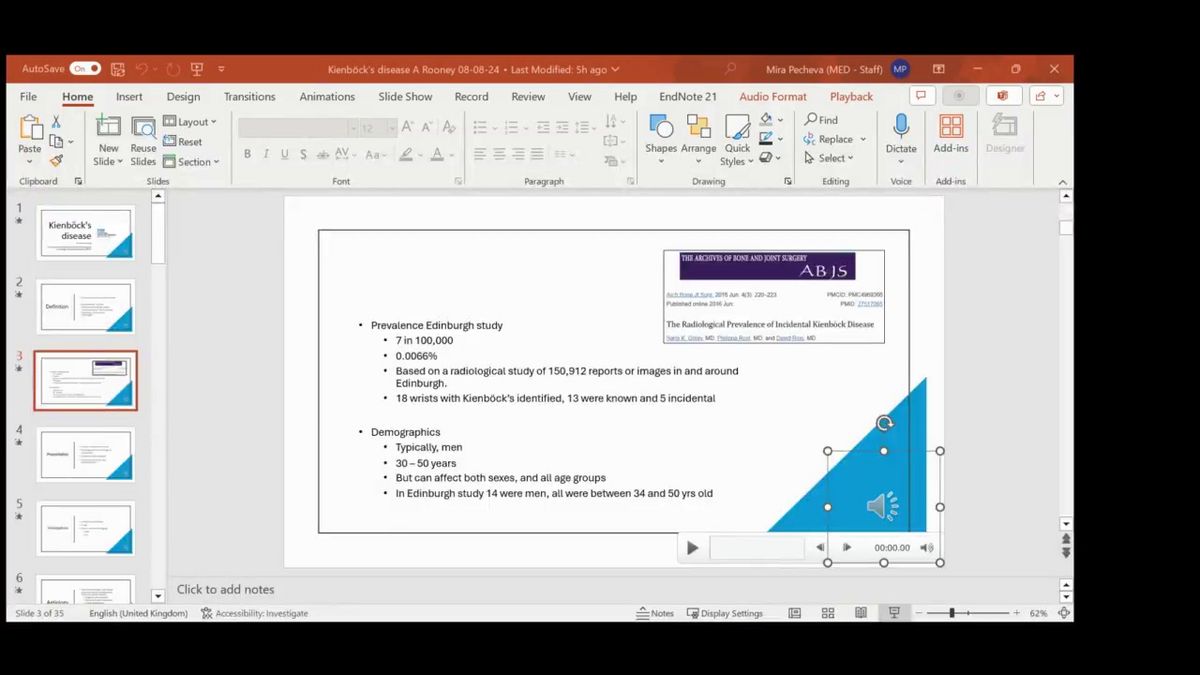
Task: Play the audio clip on the slide
Action: click(692, 548)
